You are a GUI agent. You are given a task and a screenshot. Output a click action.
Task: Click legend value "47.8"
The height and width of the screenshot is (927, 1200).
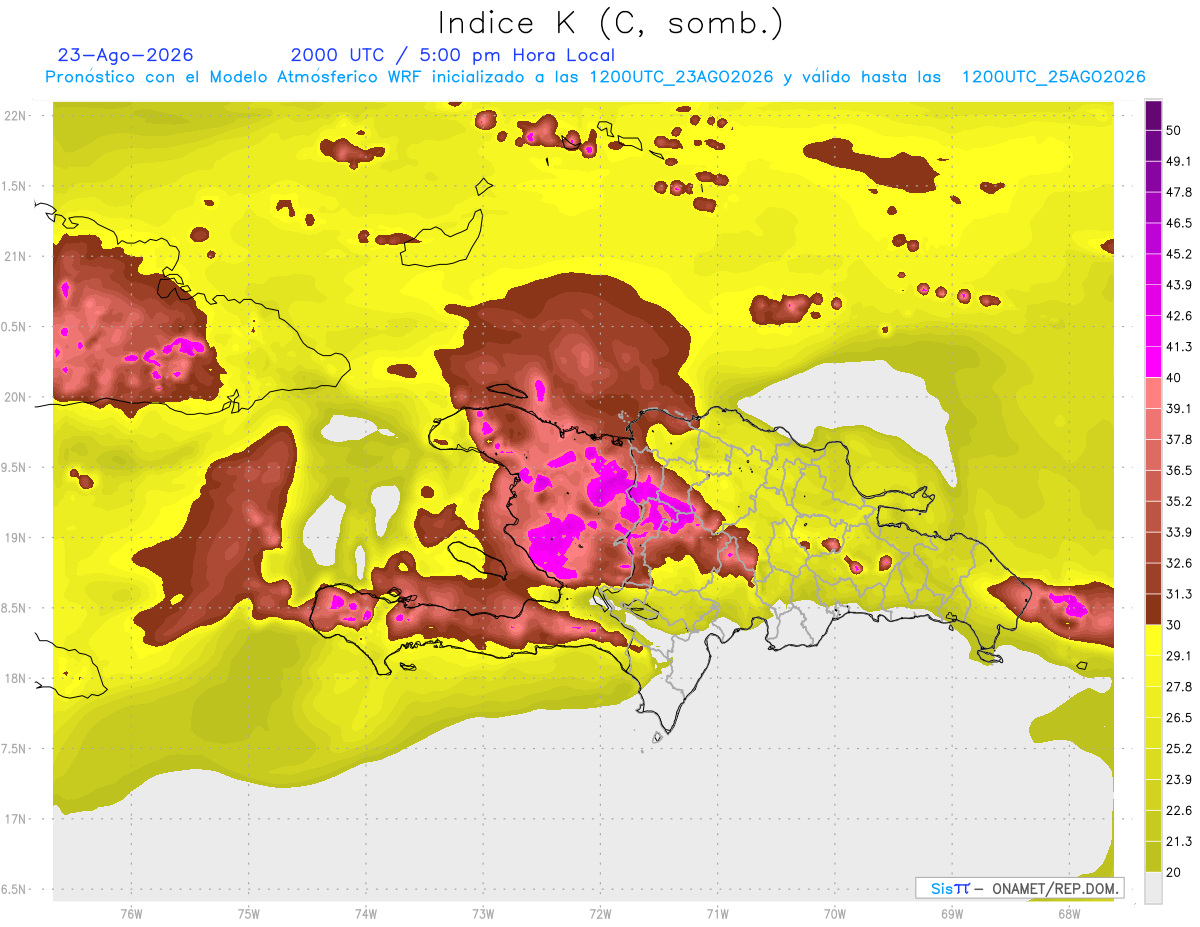pos(1178,193)
